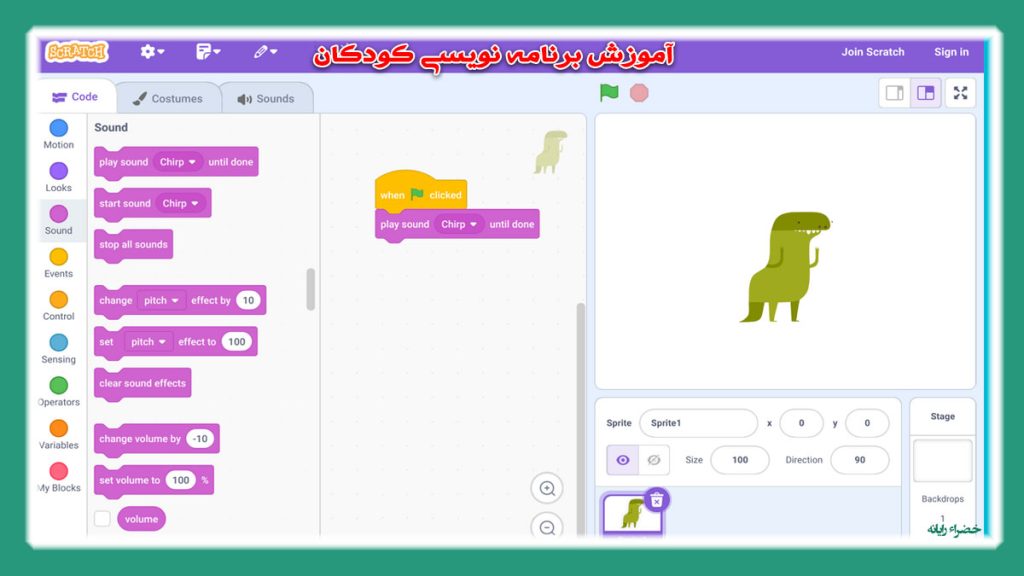Select the Control block category
The image size is (1024, 576).
coord(59,306)
